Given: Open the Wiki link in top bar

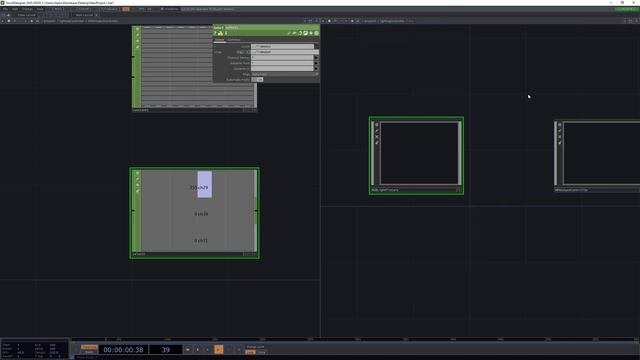Looking at the screenshot, I should [x=58, y=9].
